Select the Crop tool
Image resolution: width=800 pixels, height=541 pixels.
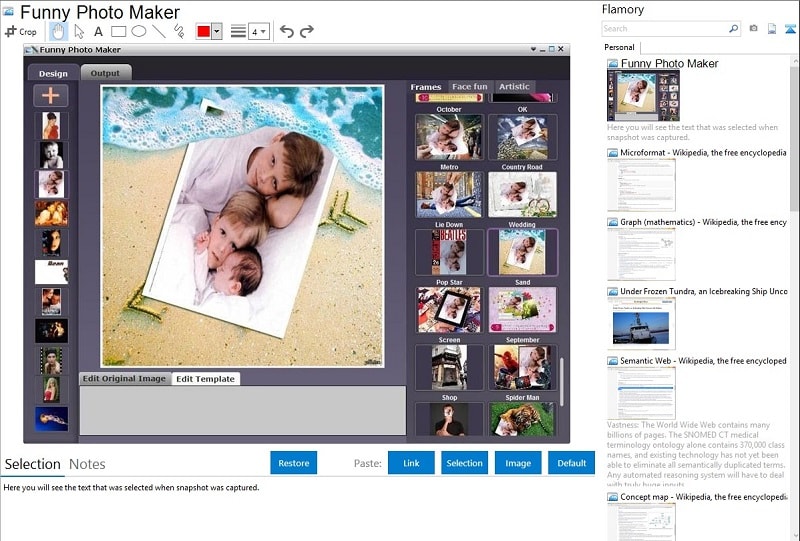(x=21, y=32)
